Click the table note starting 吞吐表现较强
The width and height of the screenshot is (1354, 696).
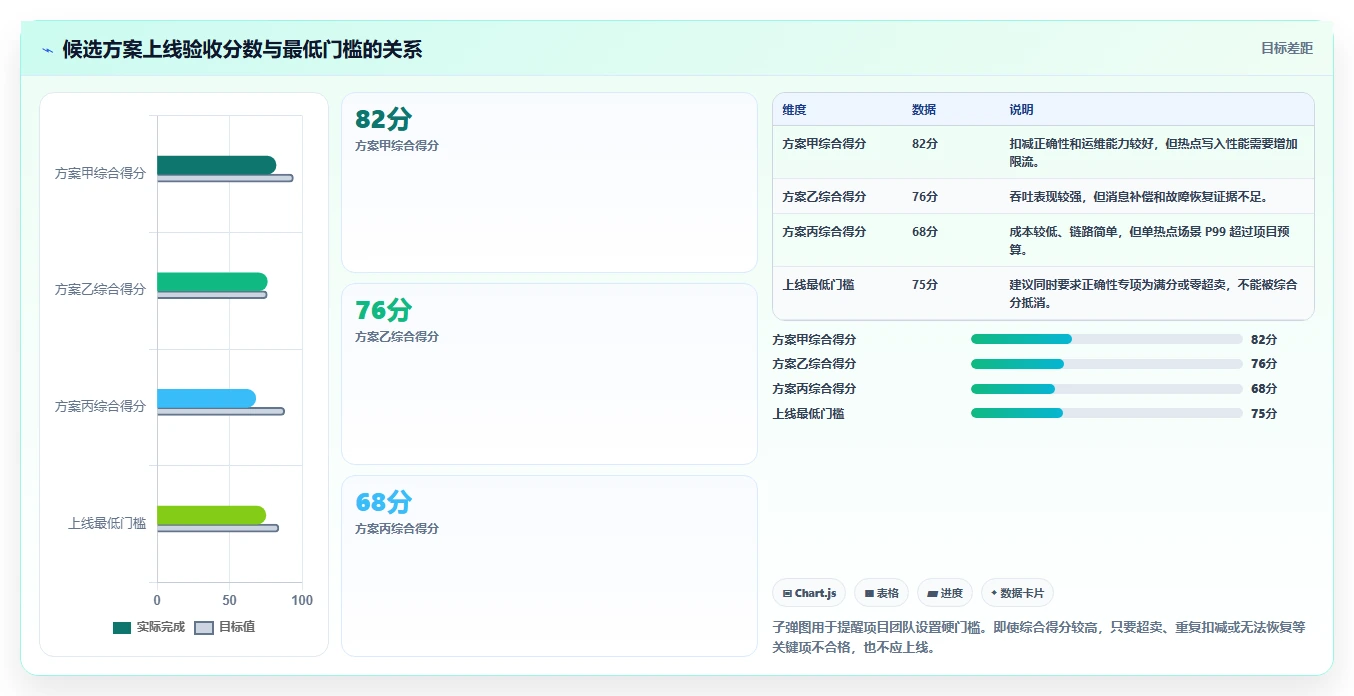point(1141,197)
